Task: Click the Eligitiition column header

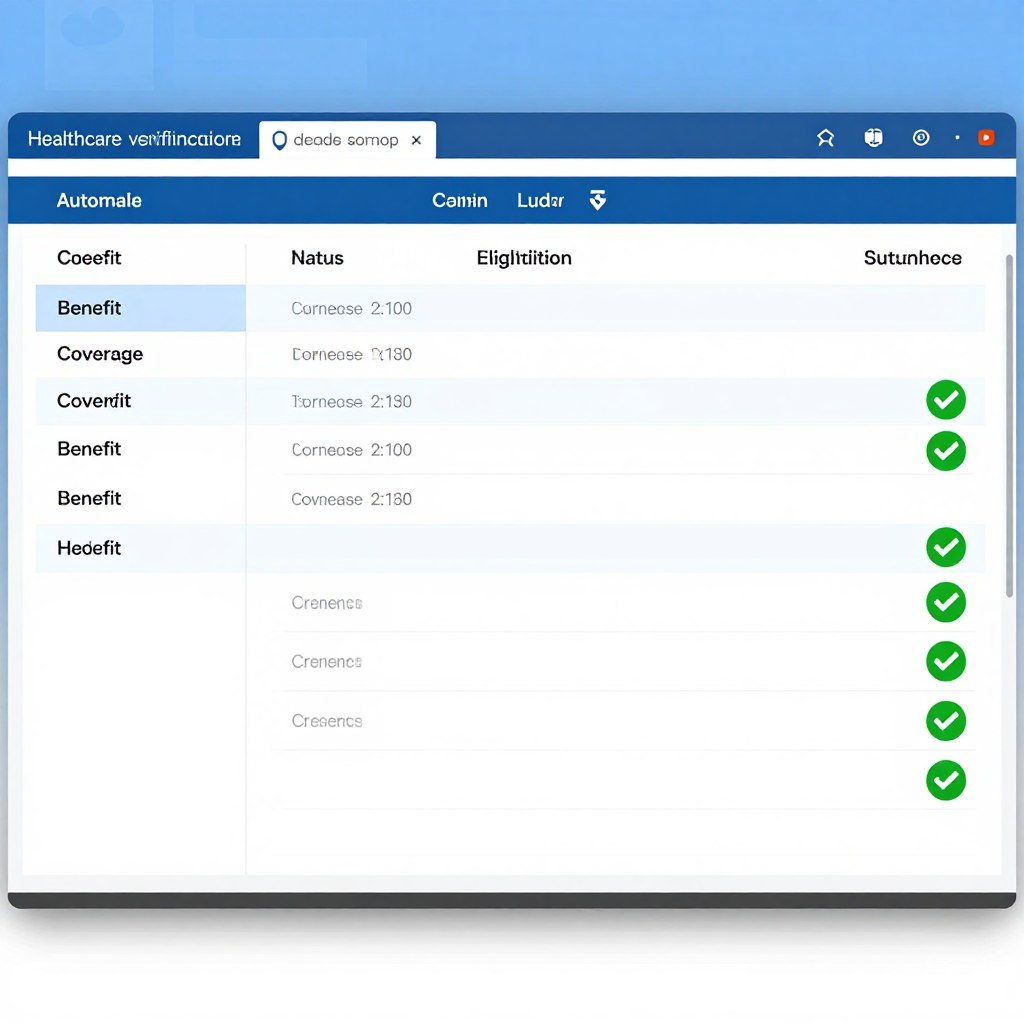Action: pos(524,257)
